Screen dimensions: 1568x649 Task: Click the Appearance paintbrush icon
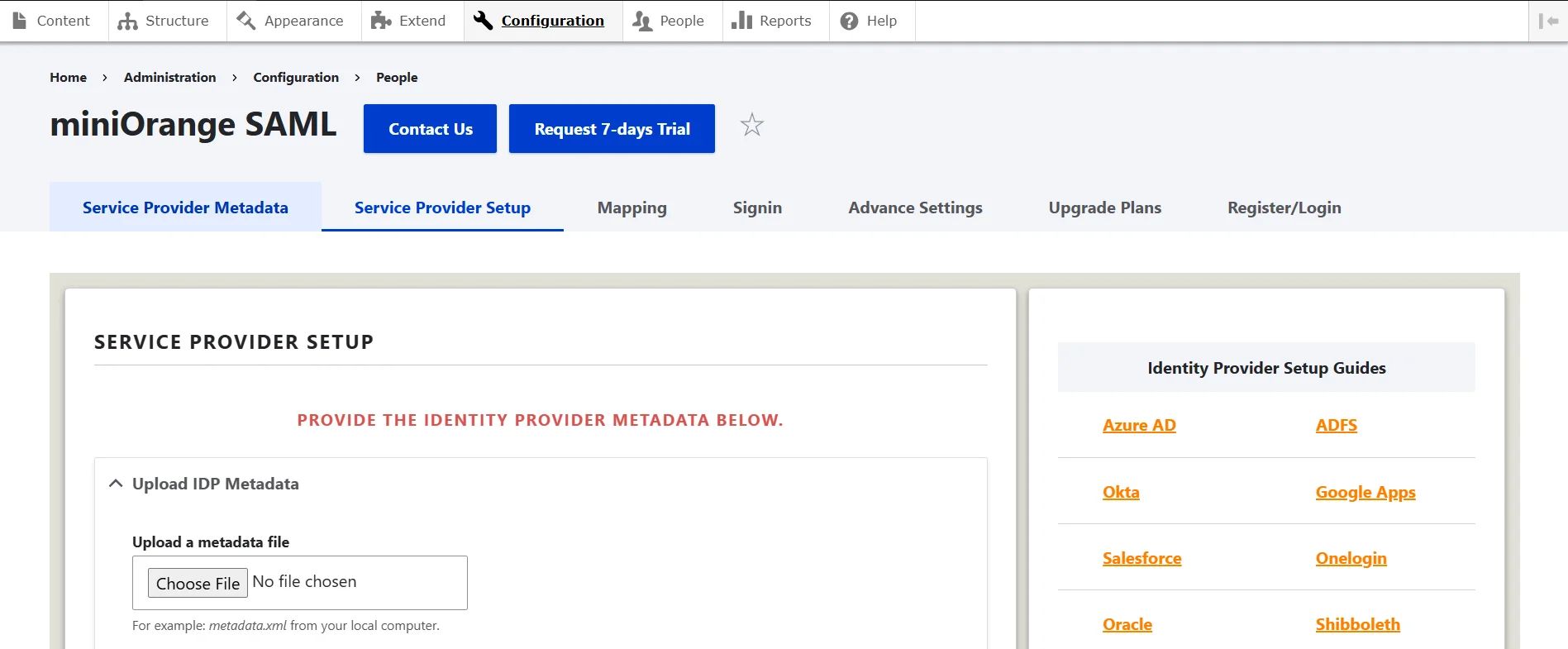coord(246,21)
